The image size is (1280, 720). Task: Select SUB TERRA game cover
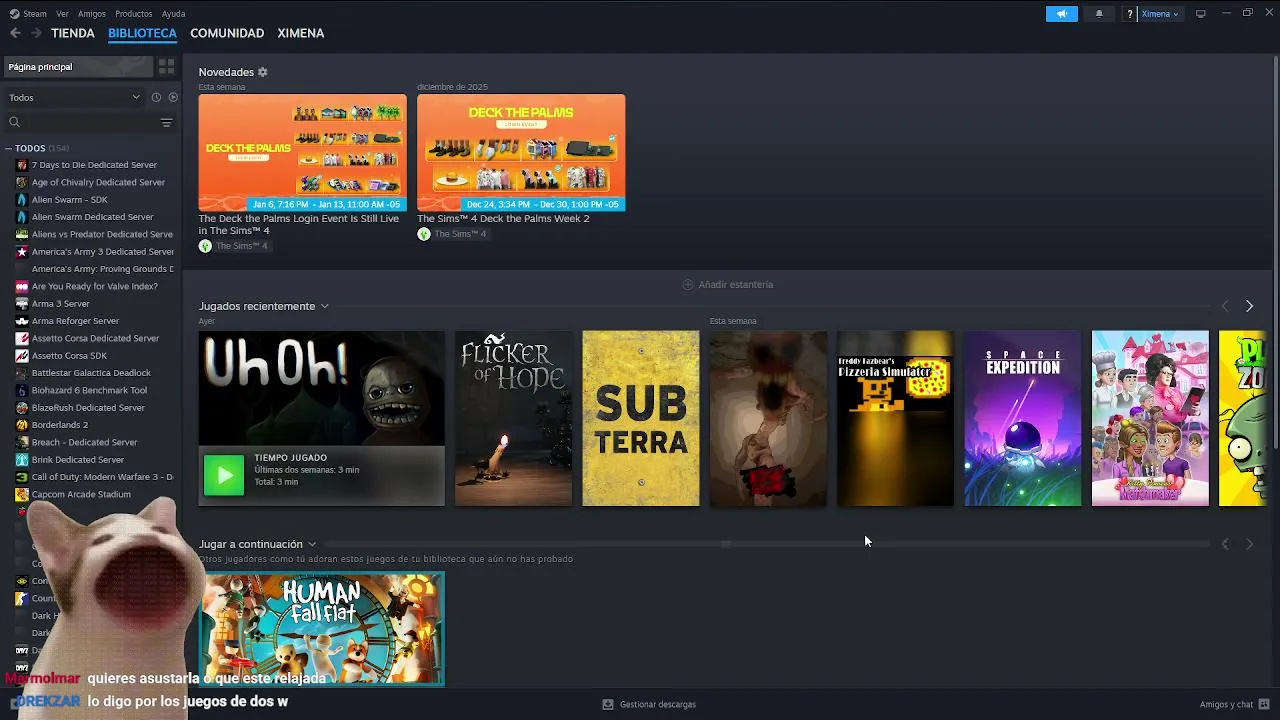(x=641, y=418)
